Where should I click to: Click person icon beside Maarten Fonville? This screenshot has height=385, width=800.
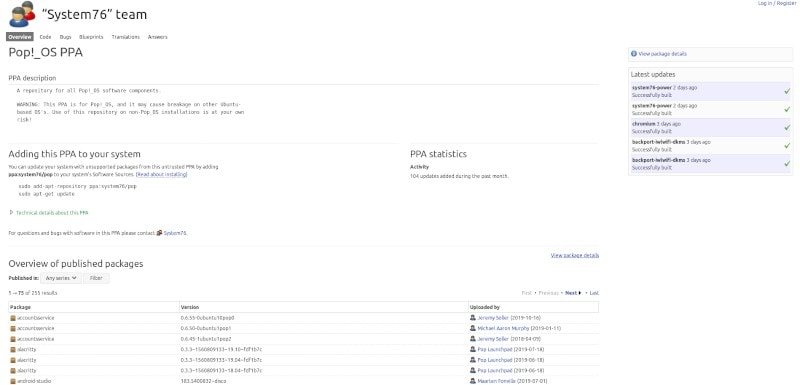pyautogui.click(x=473, y=381)
